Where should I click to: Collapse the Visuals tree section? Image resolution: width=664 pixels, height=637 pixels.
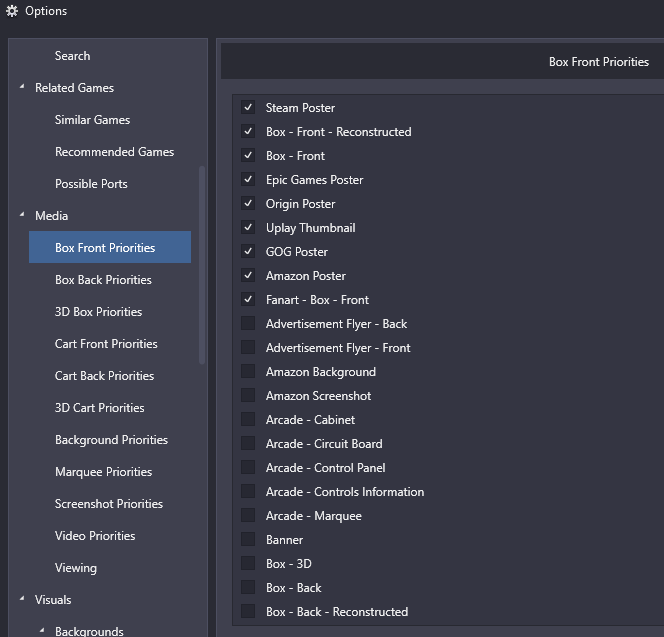[x=22, y=598]
